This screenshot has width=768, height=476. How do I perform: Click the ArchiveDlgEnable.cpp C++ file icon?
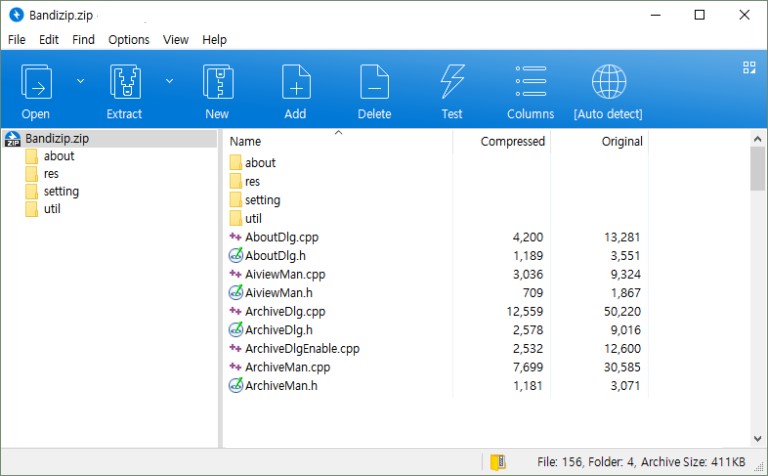click(x=236, y=349)
